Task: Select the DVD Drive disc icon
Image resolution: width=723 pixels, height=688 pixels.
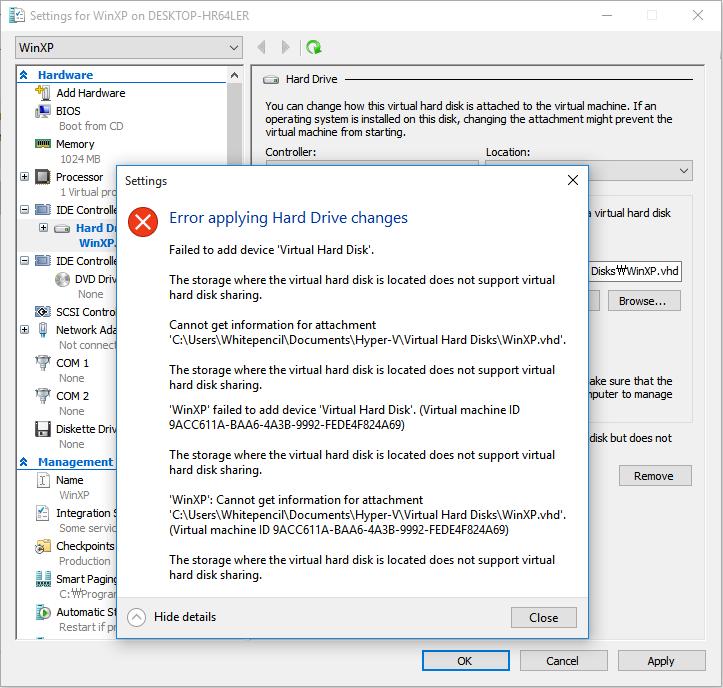Action: click(62, 279)
